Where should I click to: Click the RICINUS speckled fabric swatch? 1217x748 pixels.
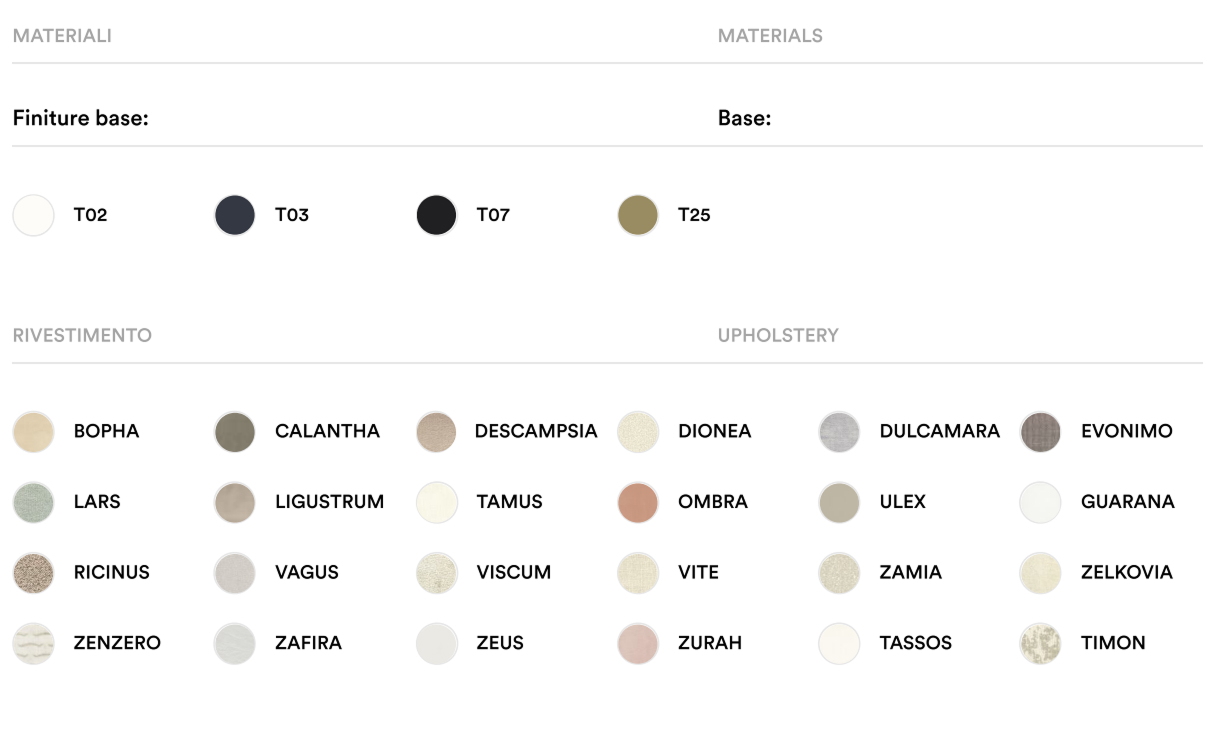[x=33, y=573]
